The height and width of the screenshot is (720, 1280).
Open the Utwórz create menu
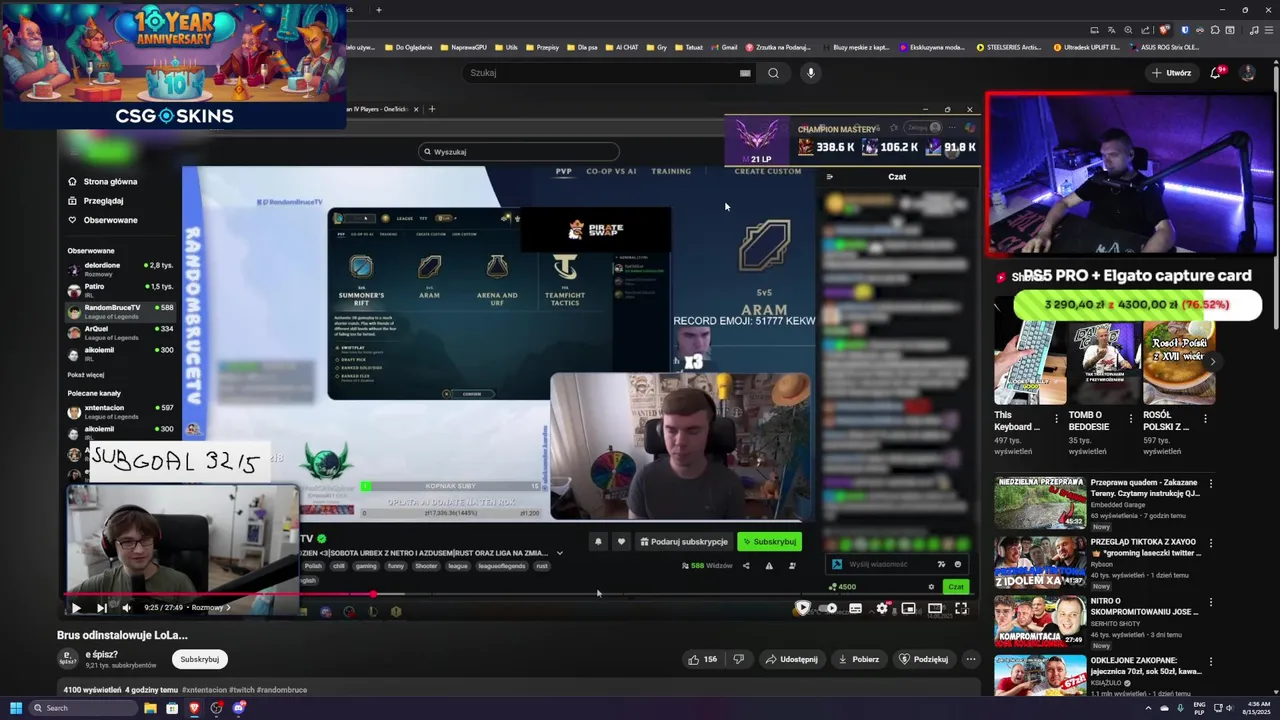click(x=1171, y=73)
